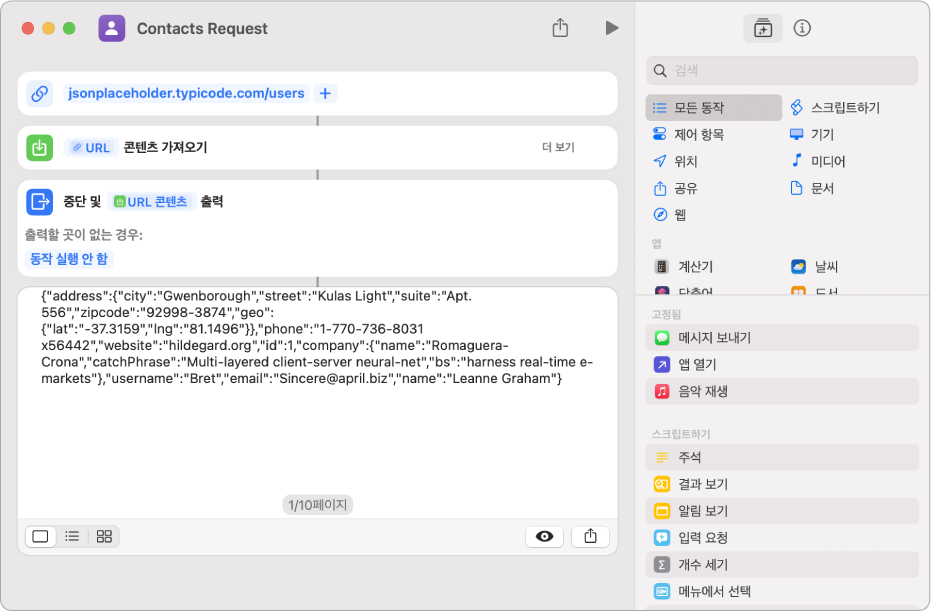Select the 제어 항목 category

click(x=688, y=134)
